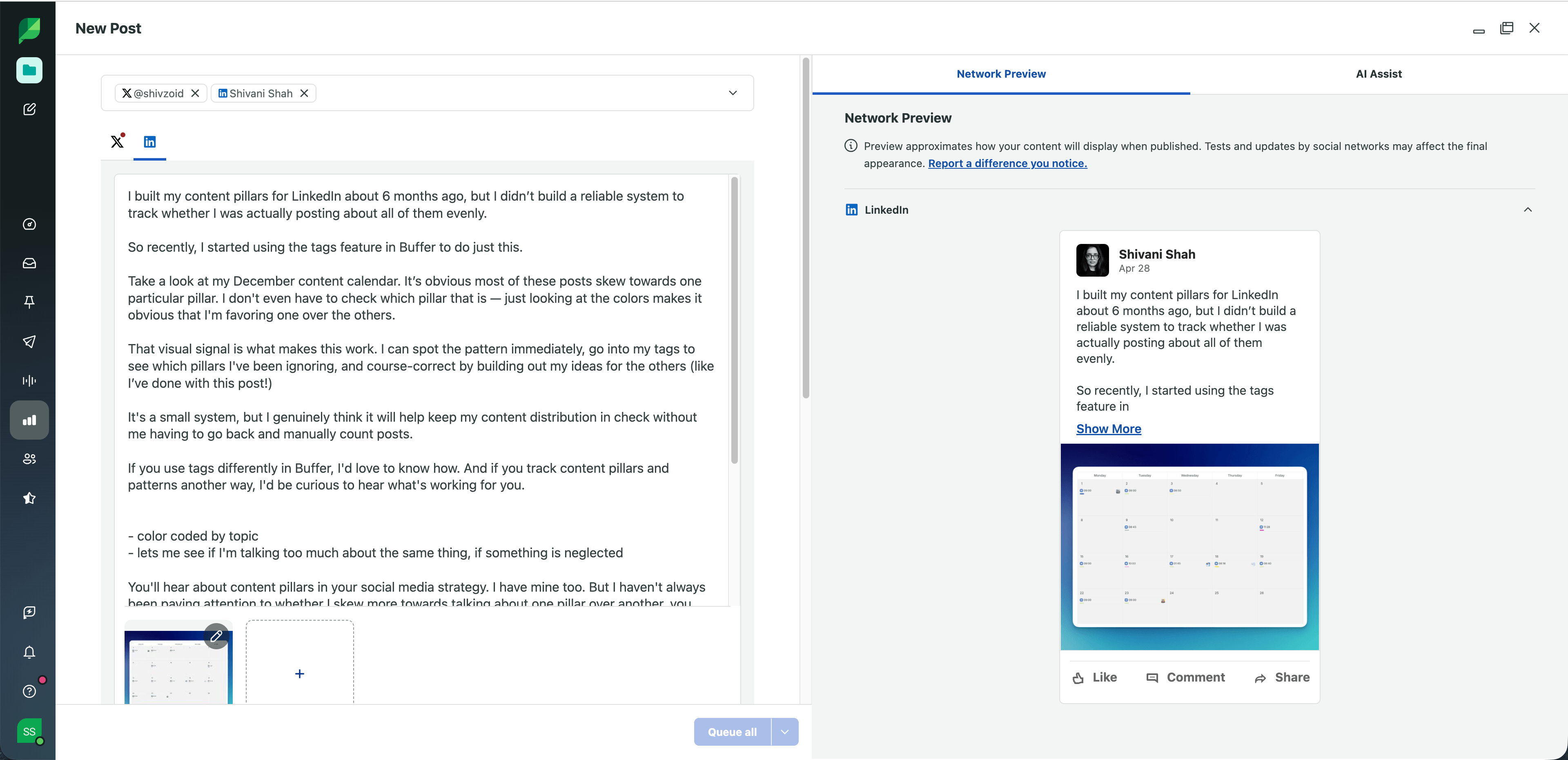Viewport: 1568px width, 760px height.
Task: Click Share in the LinkedIn preview
Action: pos(1282,678)
